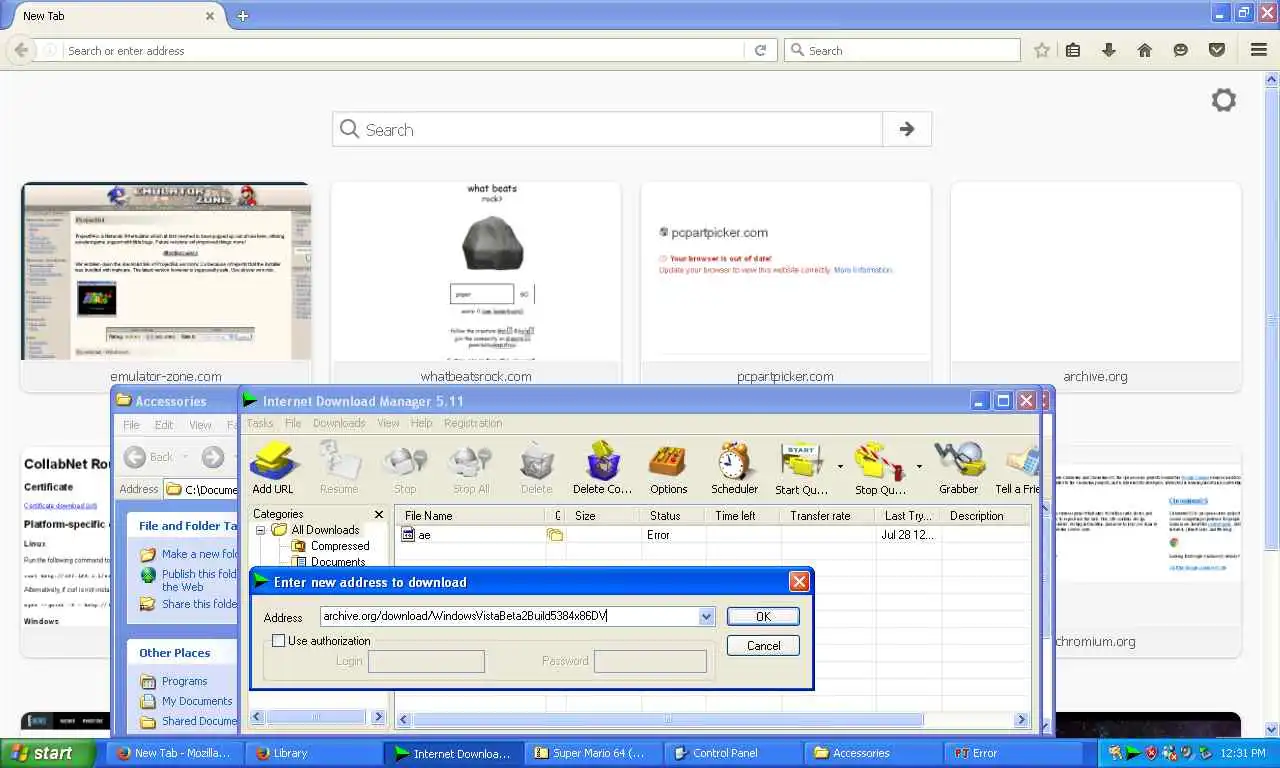Click the Start Queue icon

(x=802, y=469)
